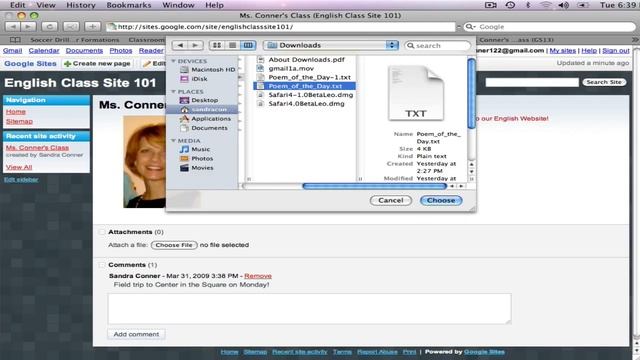
Task: Collapse the PLACES section triangle
Action: 173,91
